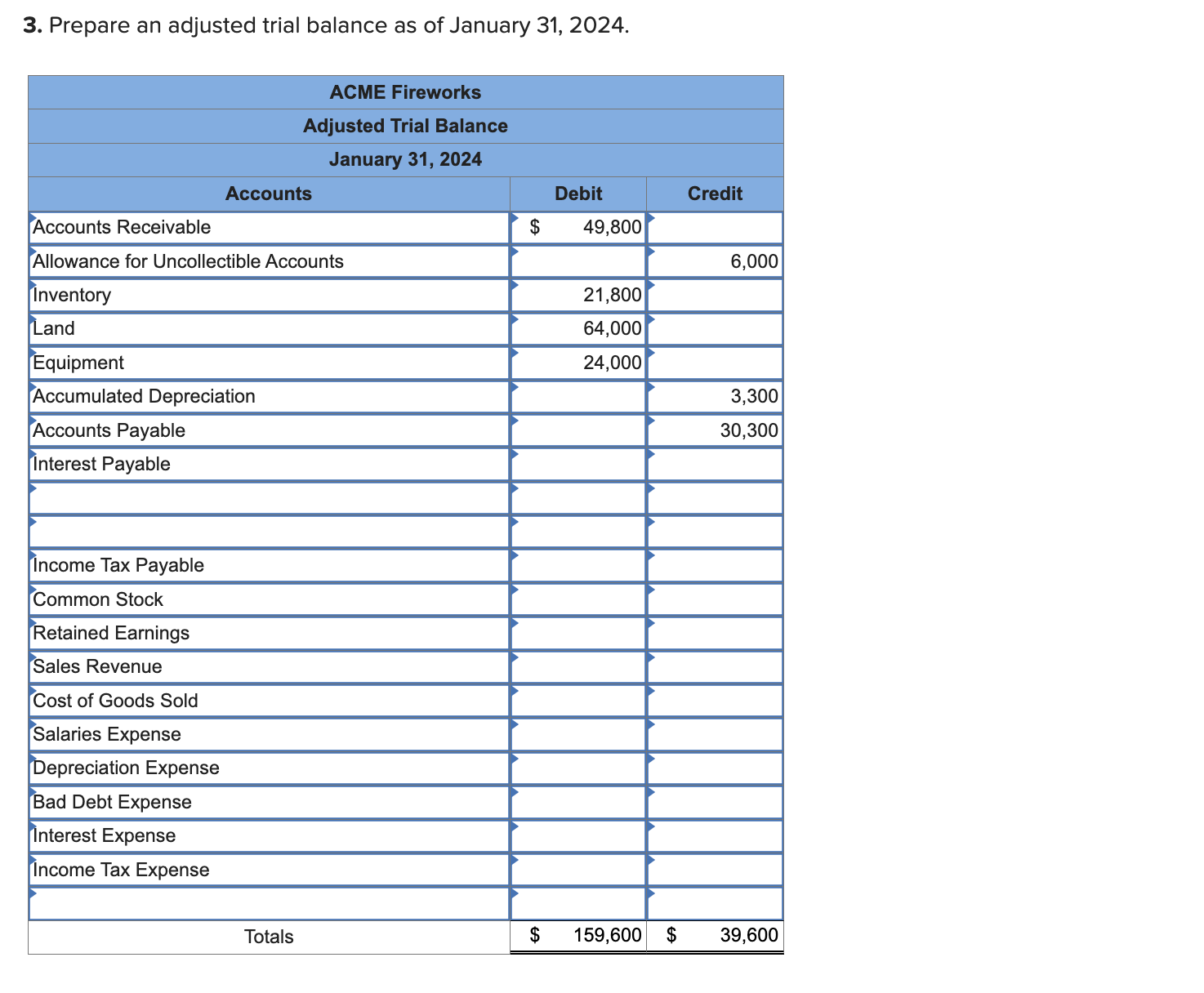The image size is (1204, 993).
Task: Click the Accounts Payable debit cell
Action: (578, 430)
